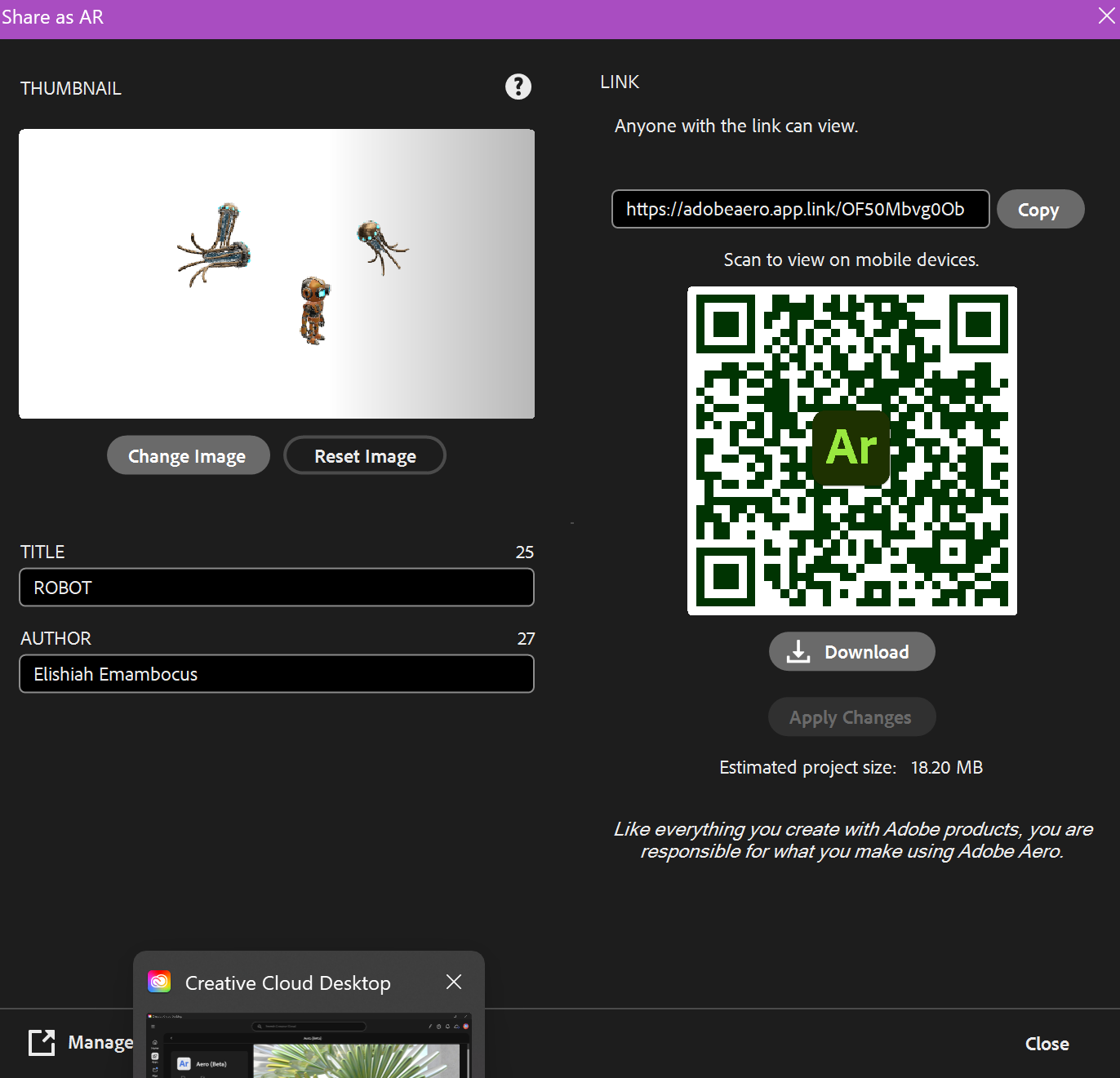This screenshot has width=1120, height=1078.
Task: Click the author character counter 27
Action: coord(526,639)
